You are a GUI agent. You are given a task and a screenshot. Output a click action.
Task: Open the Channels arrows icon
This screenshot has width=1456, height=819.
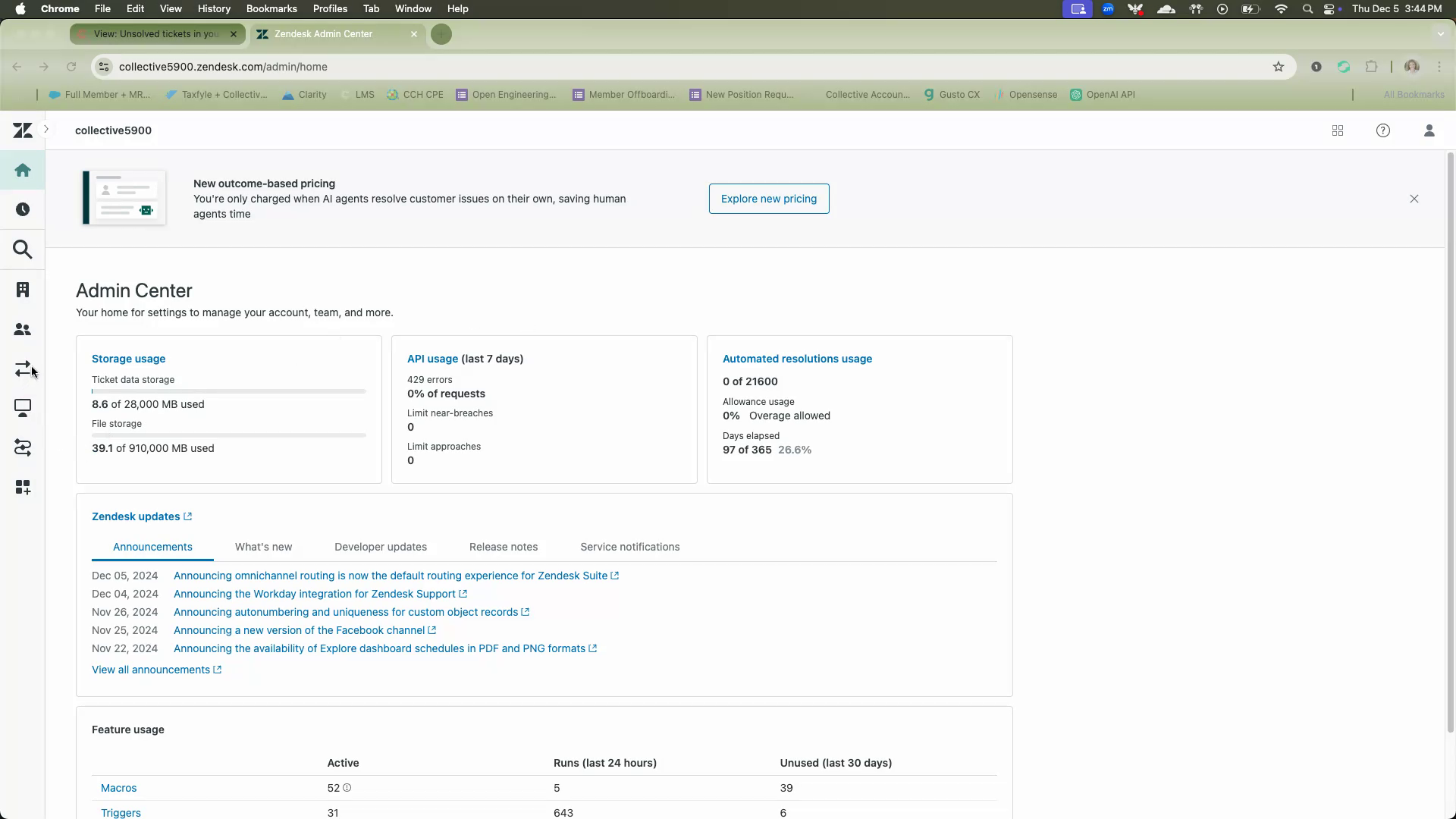[23, 369]
